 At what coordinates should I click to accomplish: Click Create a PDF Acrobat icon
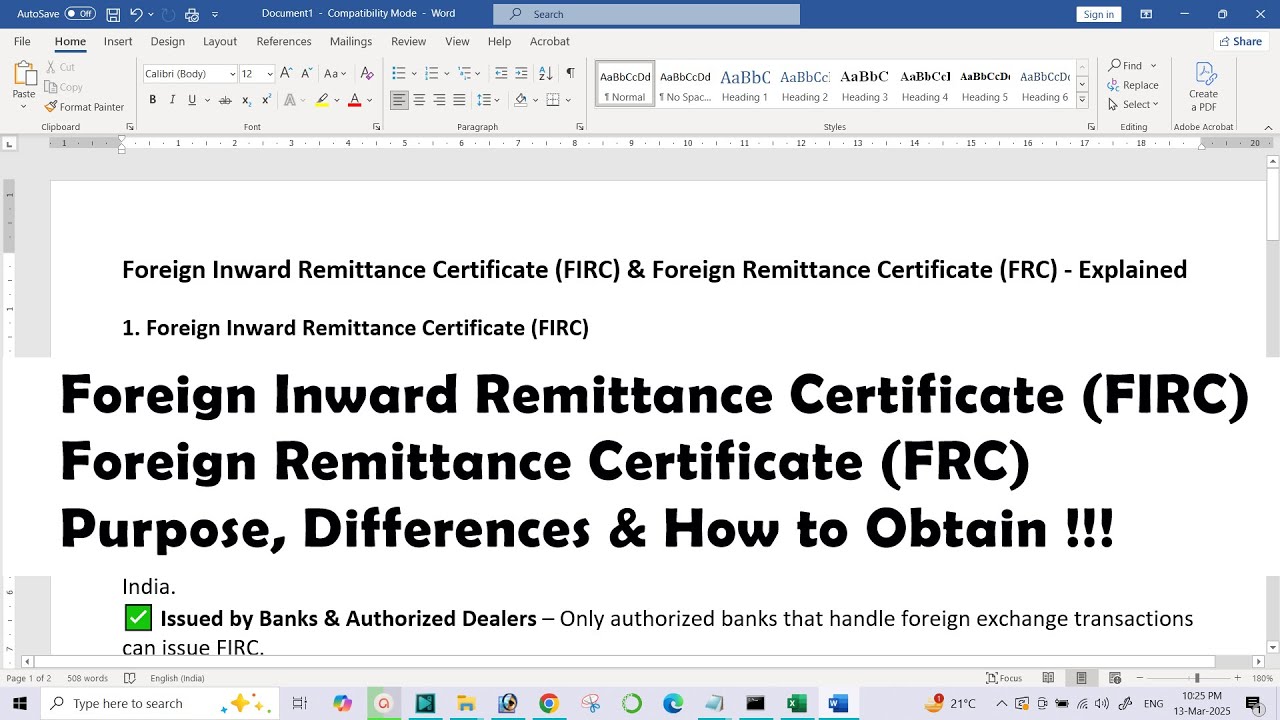point(1204,86)
